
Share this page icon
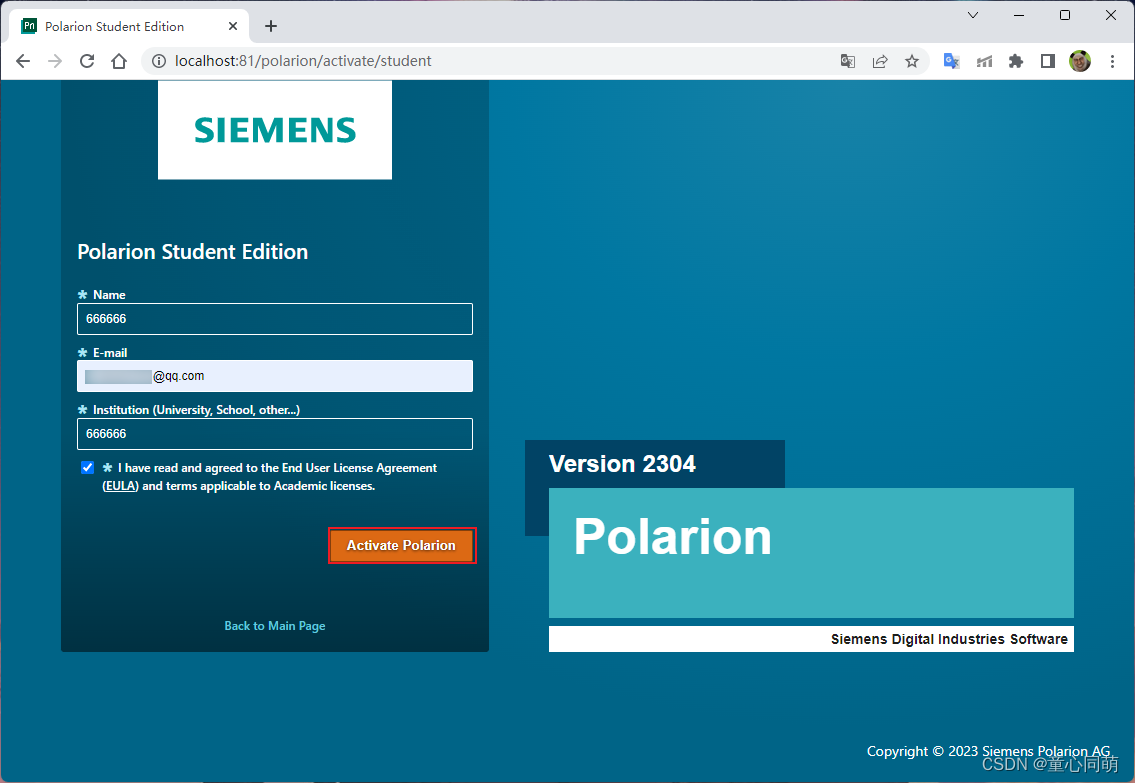pyautogui.click(x=879, y=62)
